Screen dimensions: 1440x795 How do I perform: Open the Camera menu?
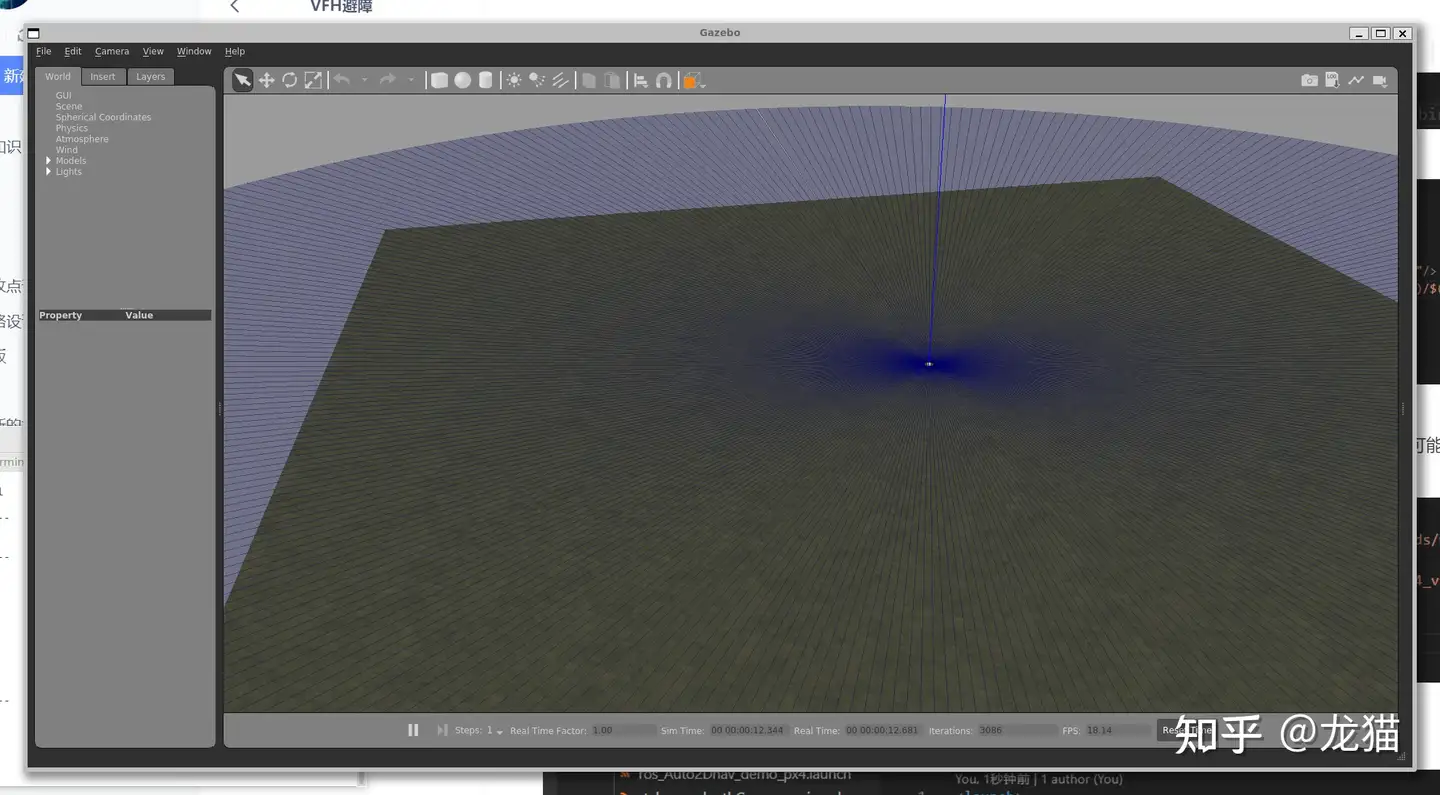[x=112, y=51]
